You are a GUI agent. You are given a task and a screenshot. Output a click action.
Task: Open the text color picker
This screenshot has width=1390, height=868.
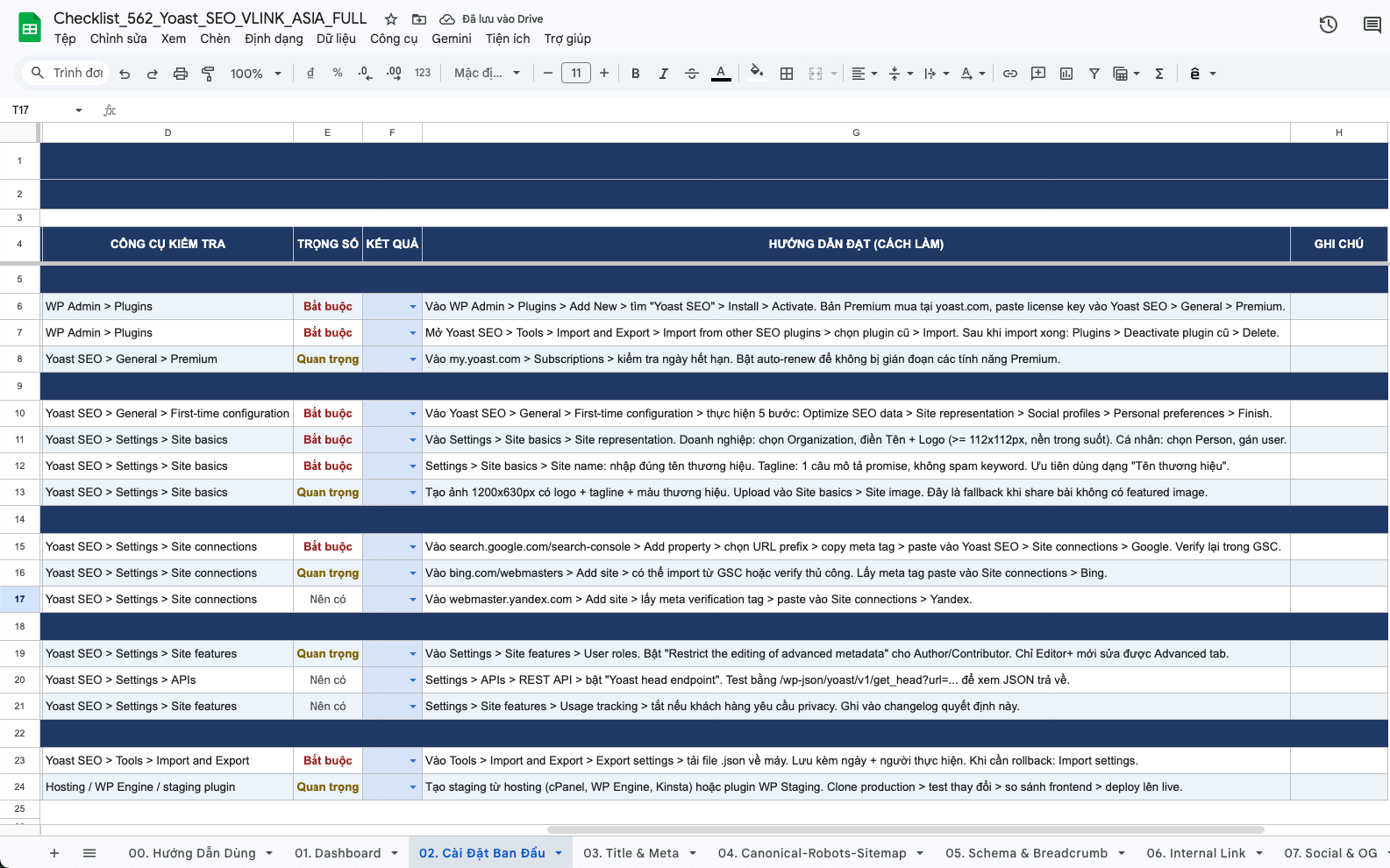pos(721,74)
